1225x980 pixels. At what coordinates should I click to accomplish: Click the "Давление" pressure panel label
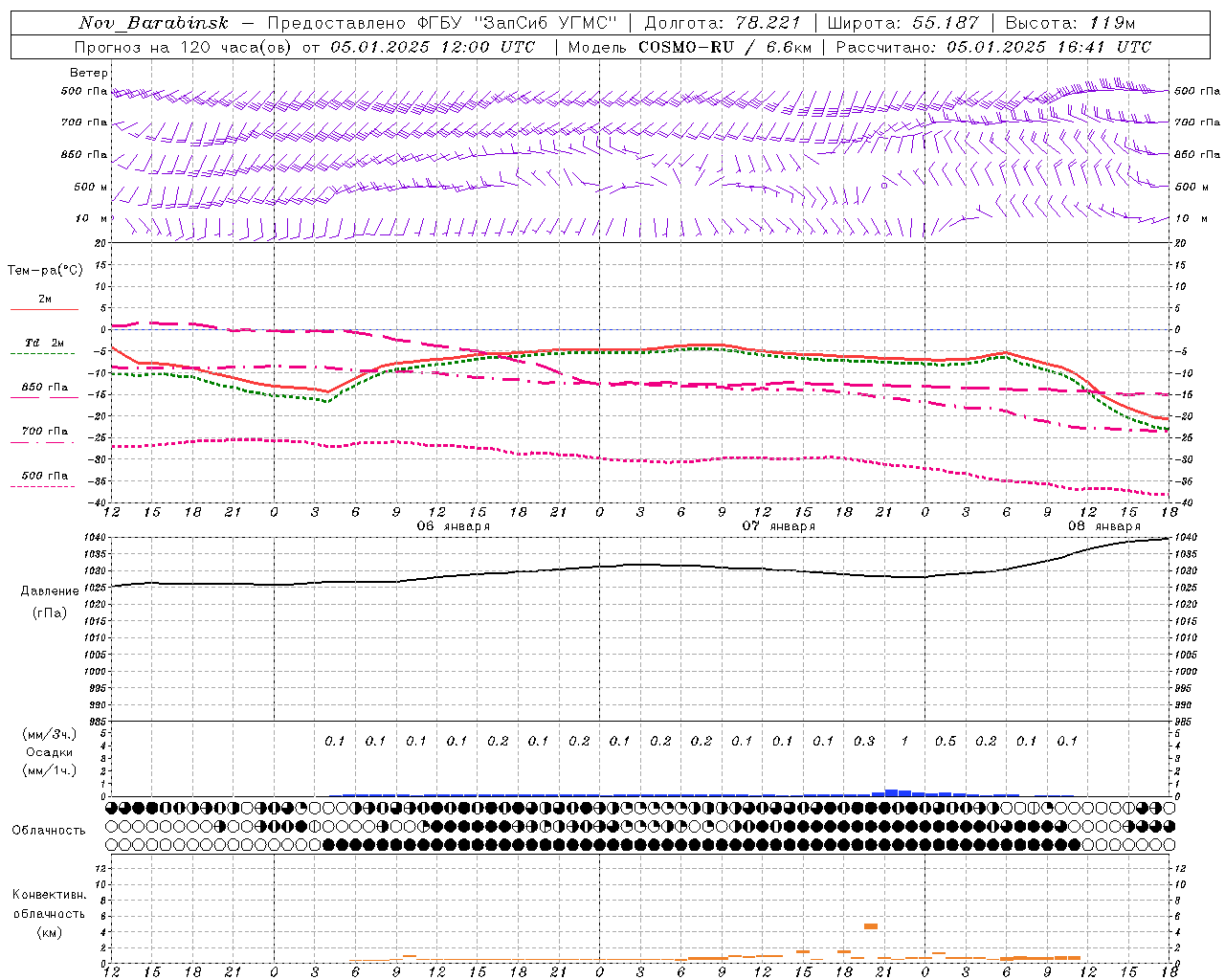point(50,591)
